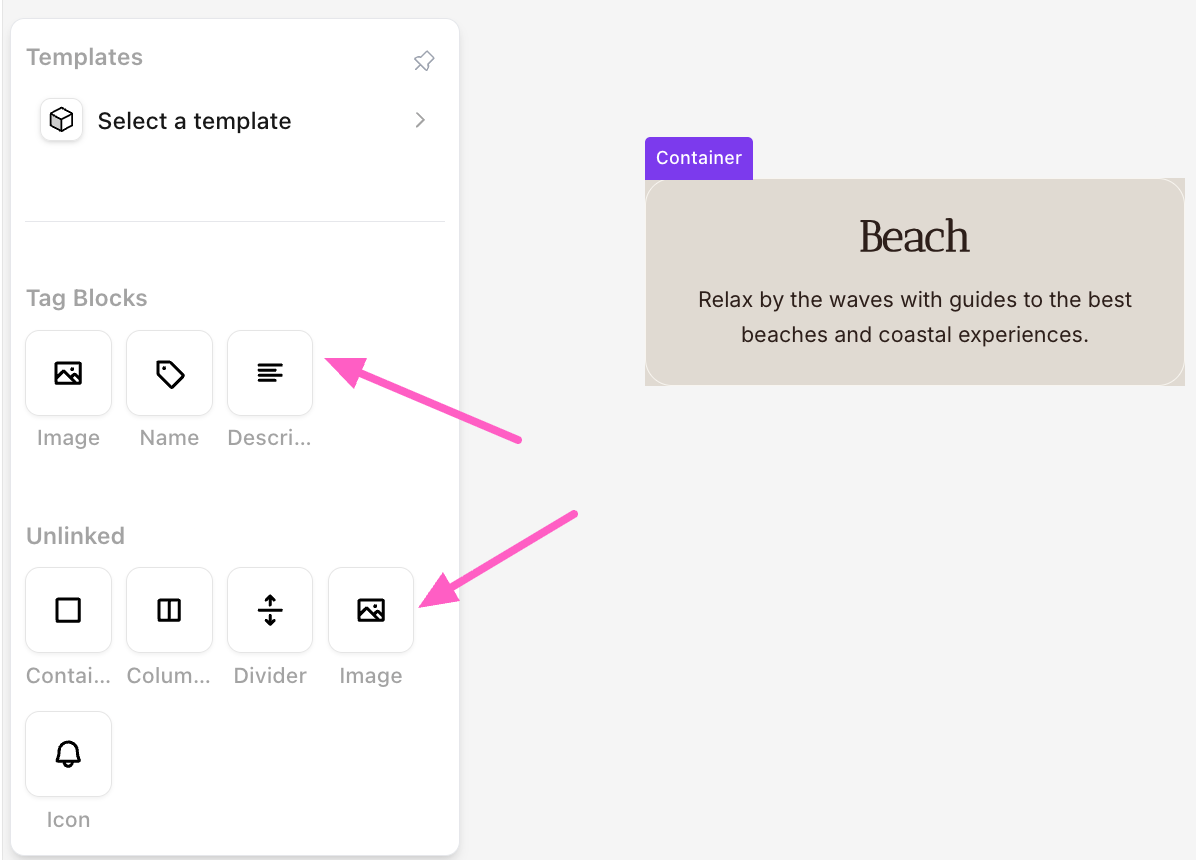The width and height of the screenshot is (1196, 860).
Task: Select the Beach heading on the canvas
Action: click(x=914, y=237)
